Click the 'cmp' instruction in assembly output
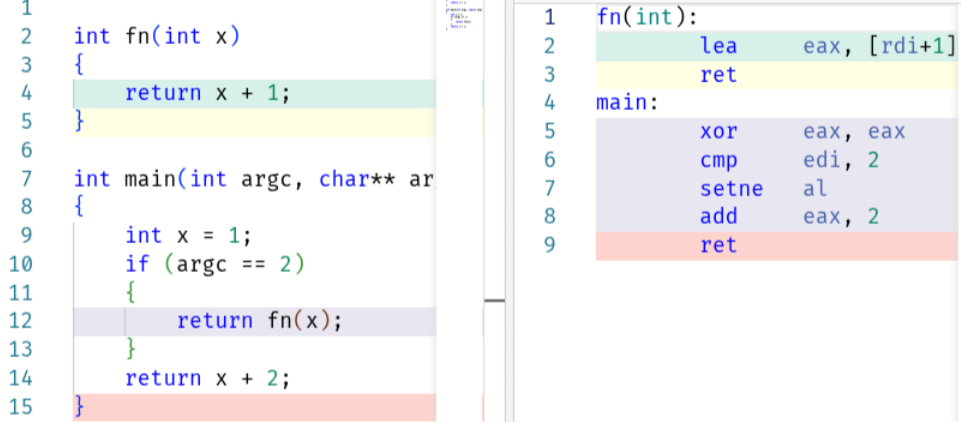This screenshot has width=961, height=422. pos(718,160)
